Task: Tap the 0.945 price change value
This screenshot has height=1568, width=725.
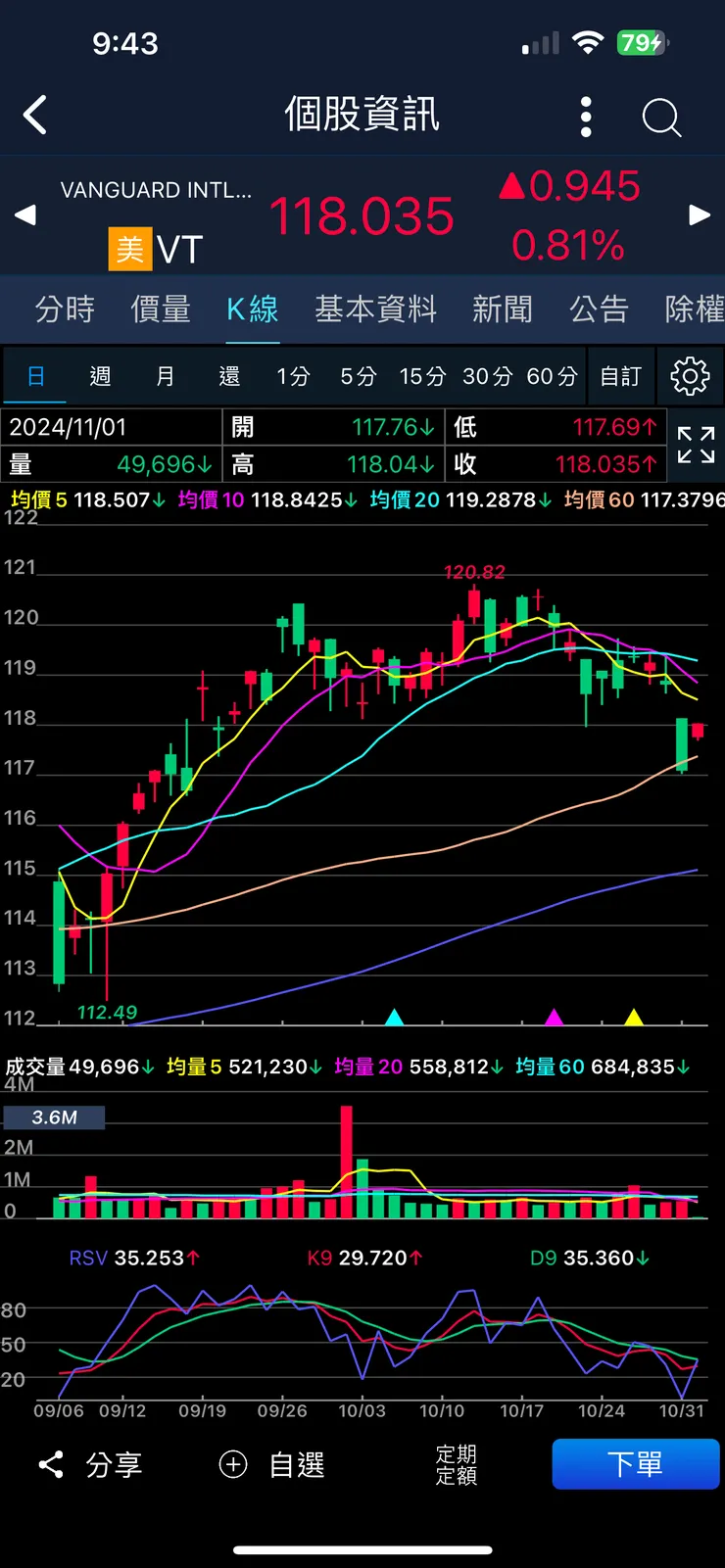Action: [570, 186]
